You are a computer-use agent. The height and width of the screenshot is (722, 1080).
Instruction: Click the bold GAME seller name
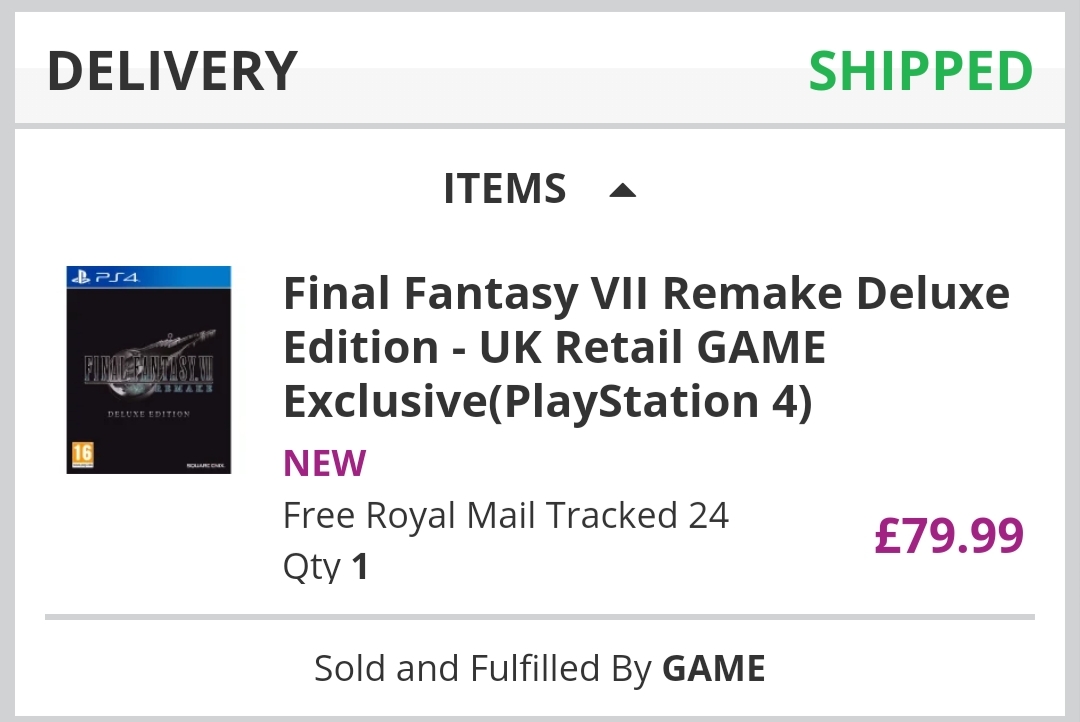713,668
